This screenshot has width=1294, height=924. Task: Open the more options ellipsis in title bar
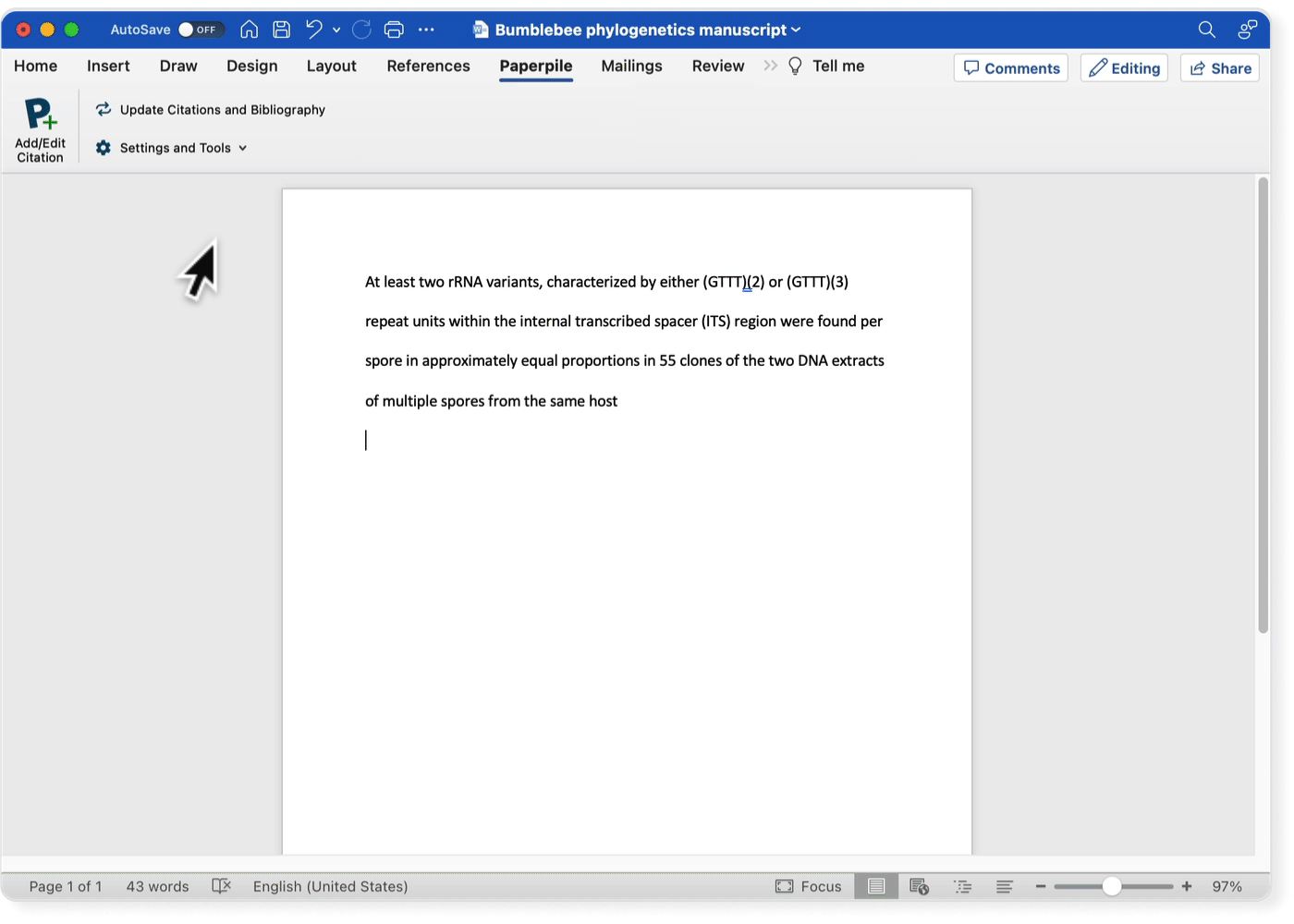pyautogui.click(x=426, y=30)
